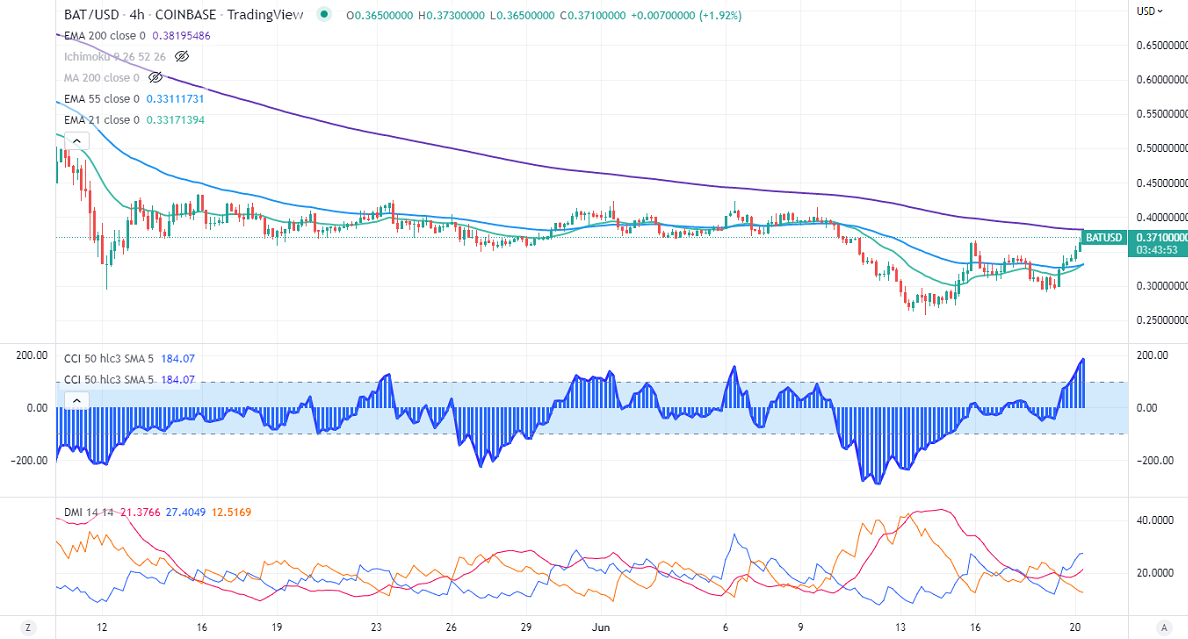Click the EMA 55 value 0.33111731
The width and height of the screenshot is (1188, 639).
[x=175, y=99]
